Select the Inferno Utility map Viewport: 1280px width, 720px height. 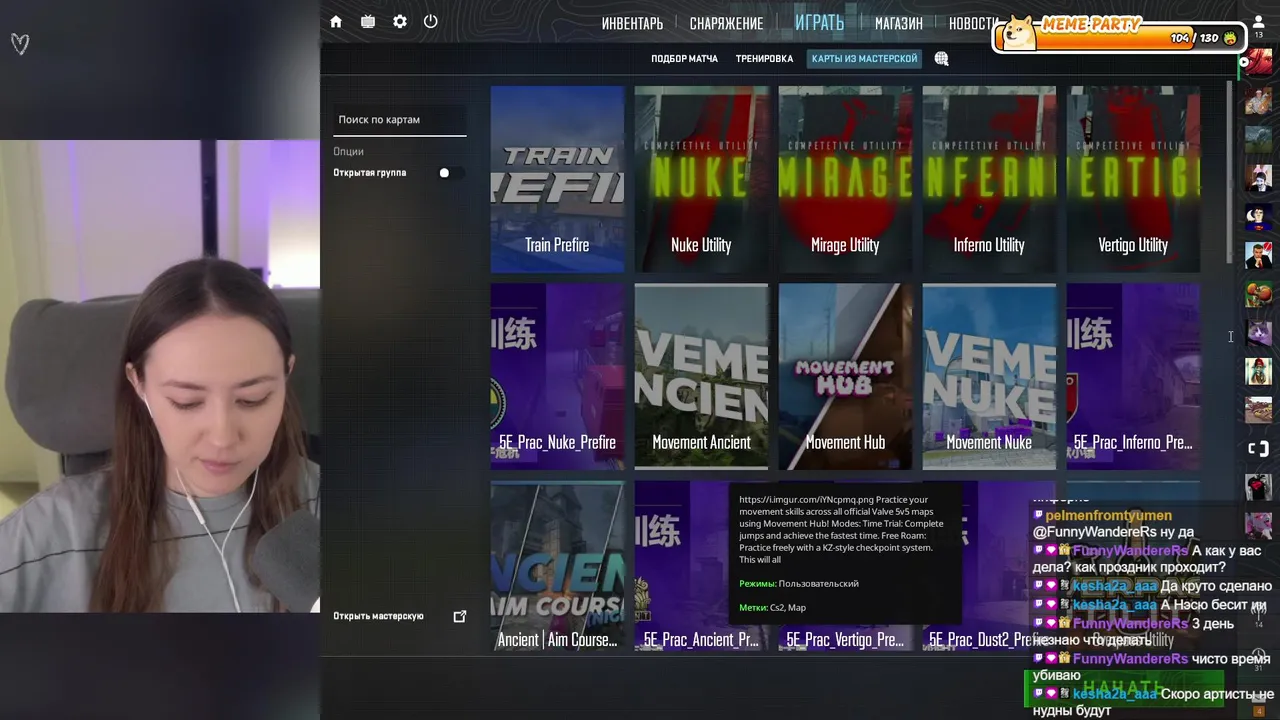click(x=989, y=179)
